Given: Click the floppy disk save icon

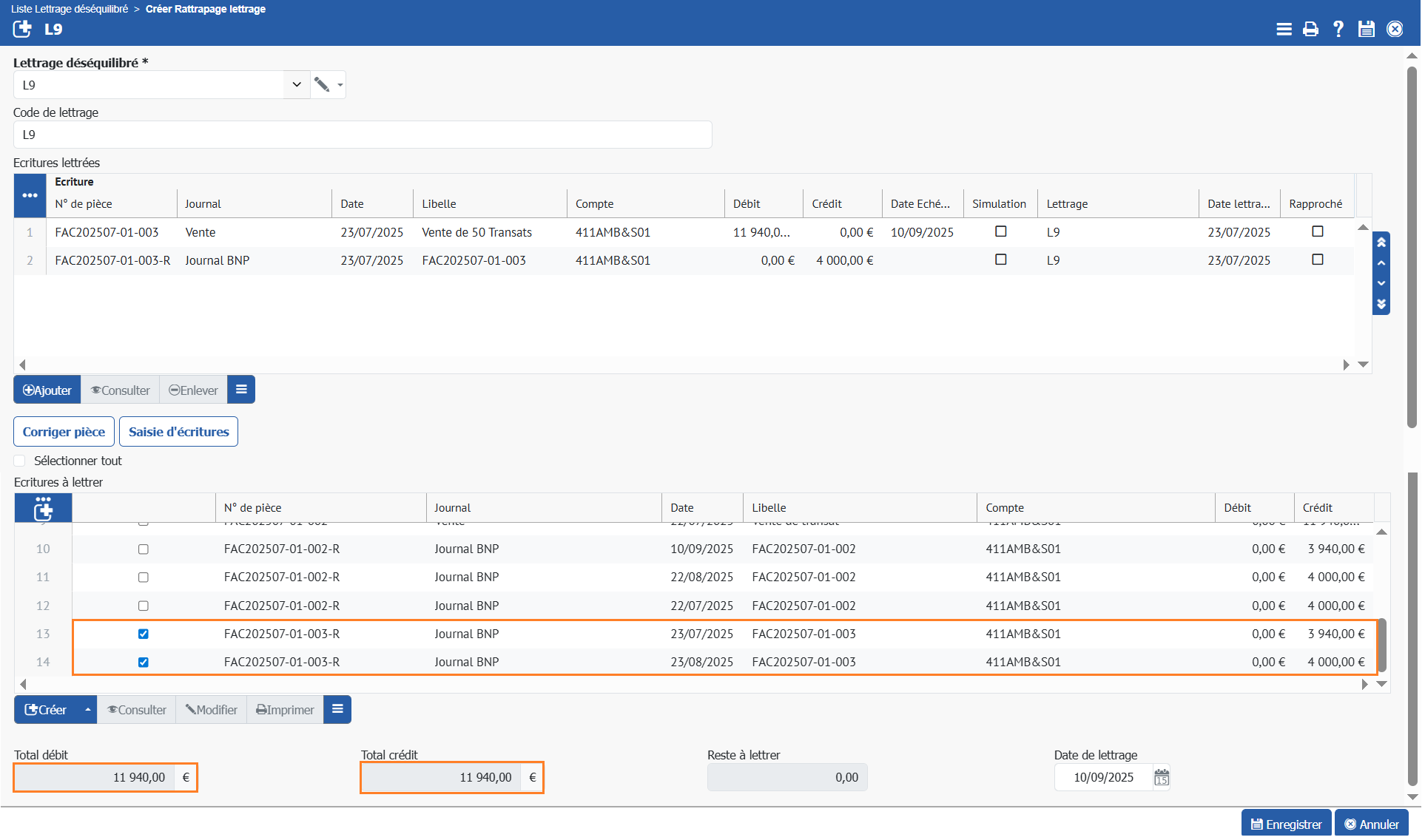Looking at the screenshot, I should (x=1366, y=29).
